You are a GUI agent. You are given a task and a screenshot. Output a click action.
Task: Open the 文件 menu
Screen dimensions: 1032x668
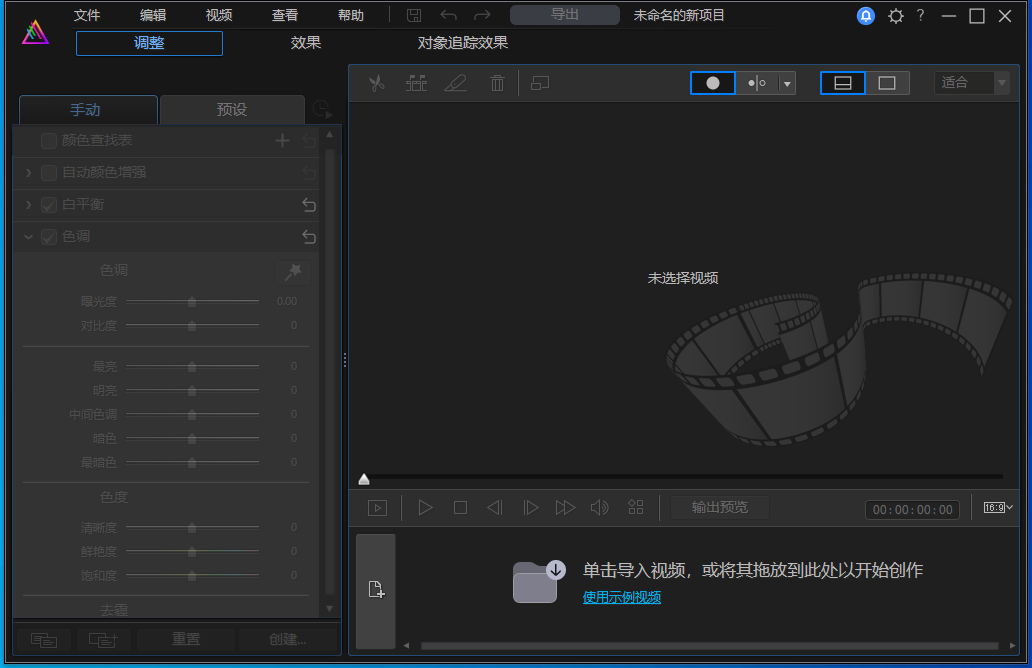click(x=86, y=15)
